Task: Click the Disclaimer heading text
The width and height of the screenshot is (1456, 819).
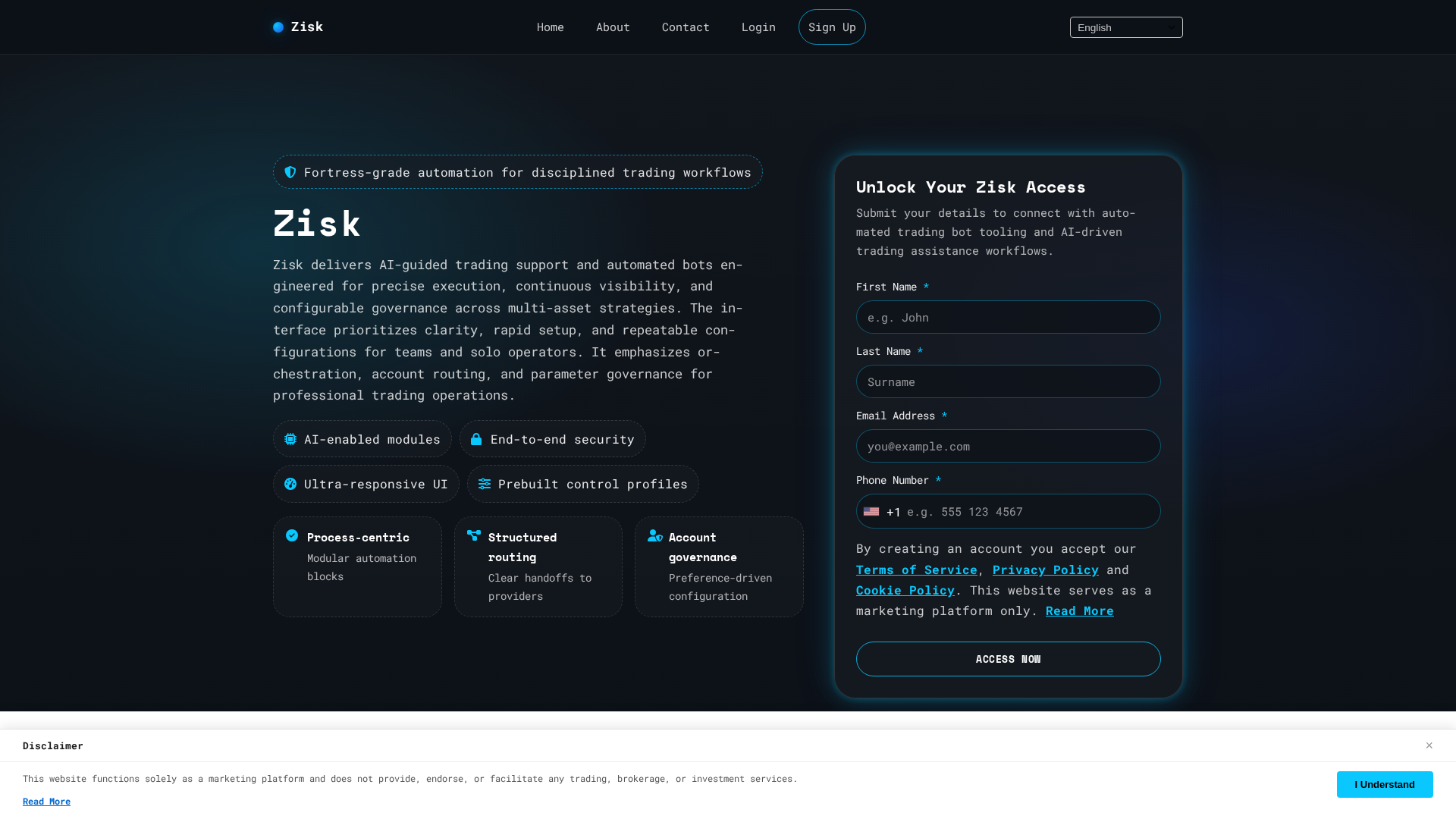Action: pos(53,745)
